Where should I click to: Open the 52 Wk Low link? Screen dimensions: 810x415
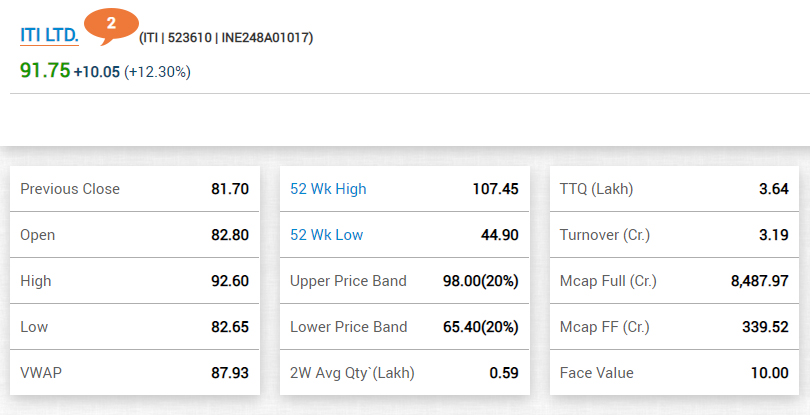(x=326, y=235)
